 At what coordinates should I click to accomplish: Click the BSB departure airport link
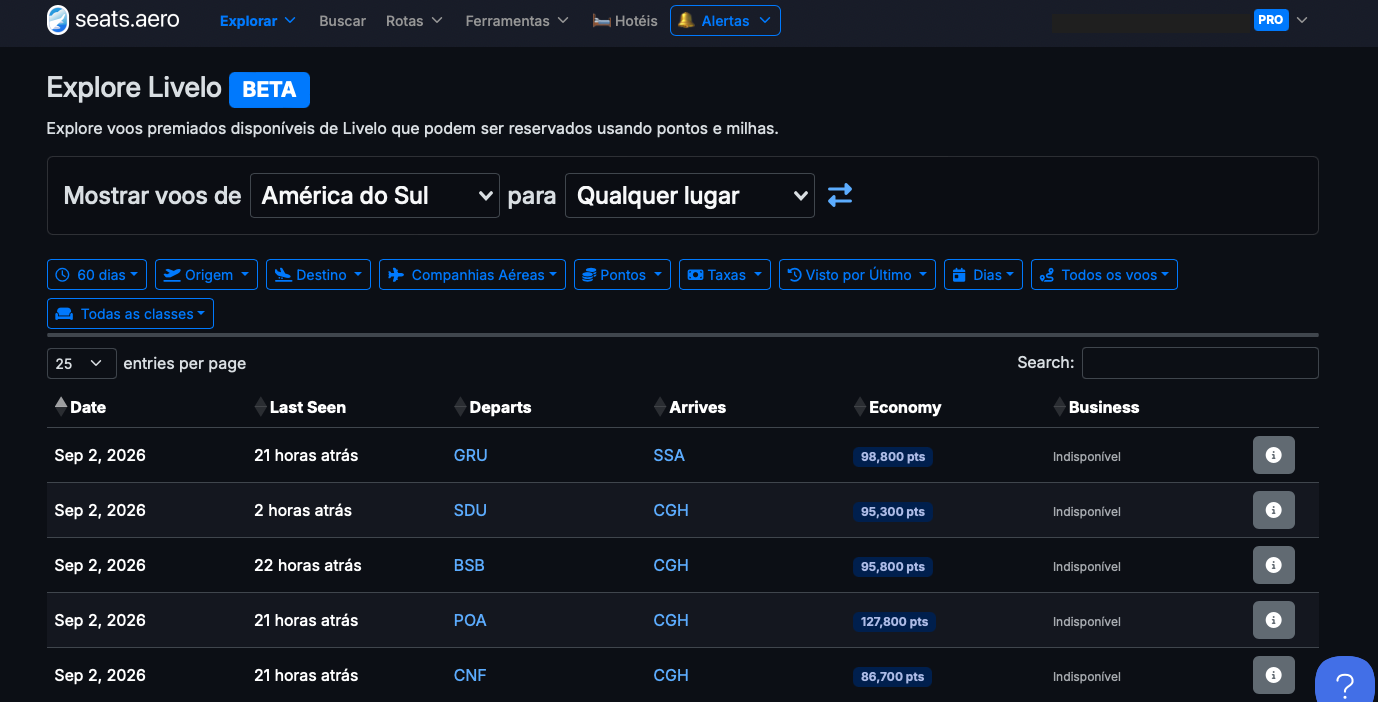tap(469, 565)
